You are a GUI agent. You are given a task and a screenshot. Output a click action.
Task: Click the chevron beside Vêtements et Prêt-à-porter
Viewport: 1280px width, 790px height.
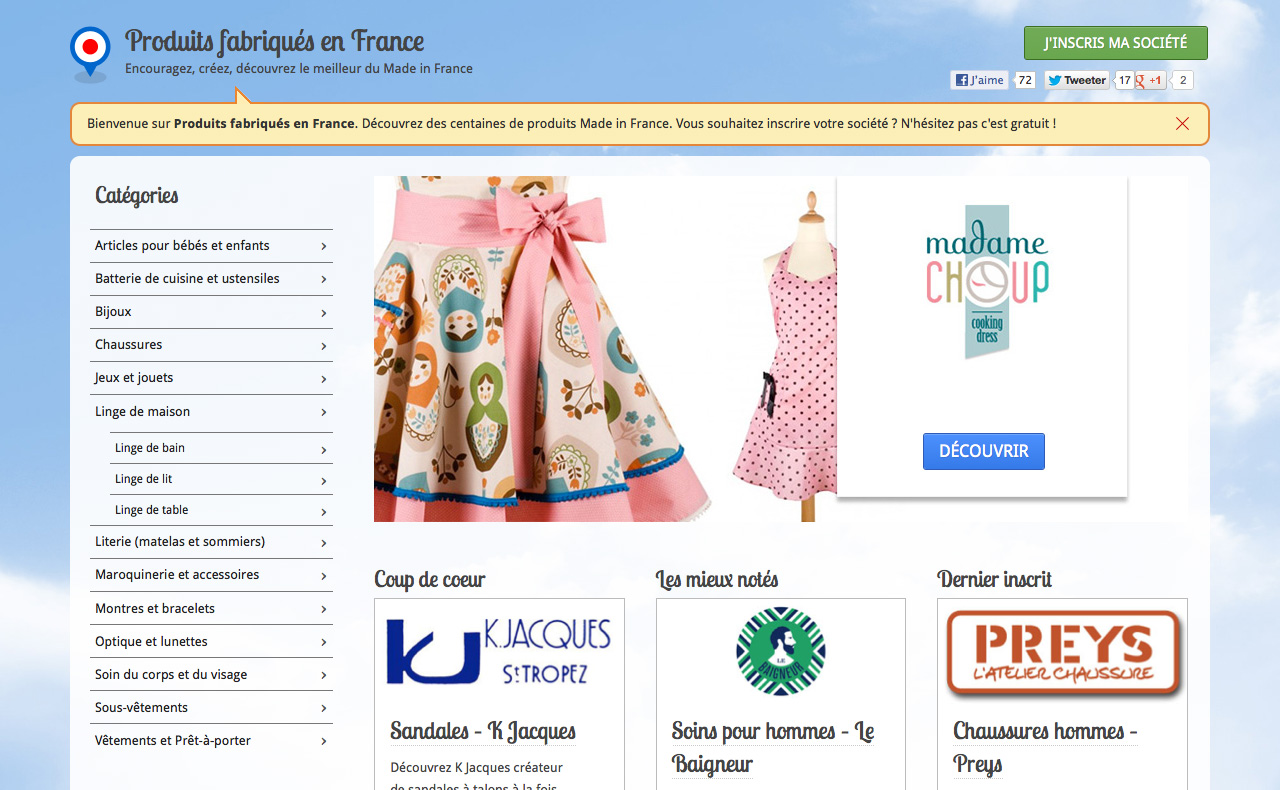(324, 742)
